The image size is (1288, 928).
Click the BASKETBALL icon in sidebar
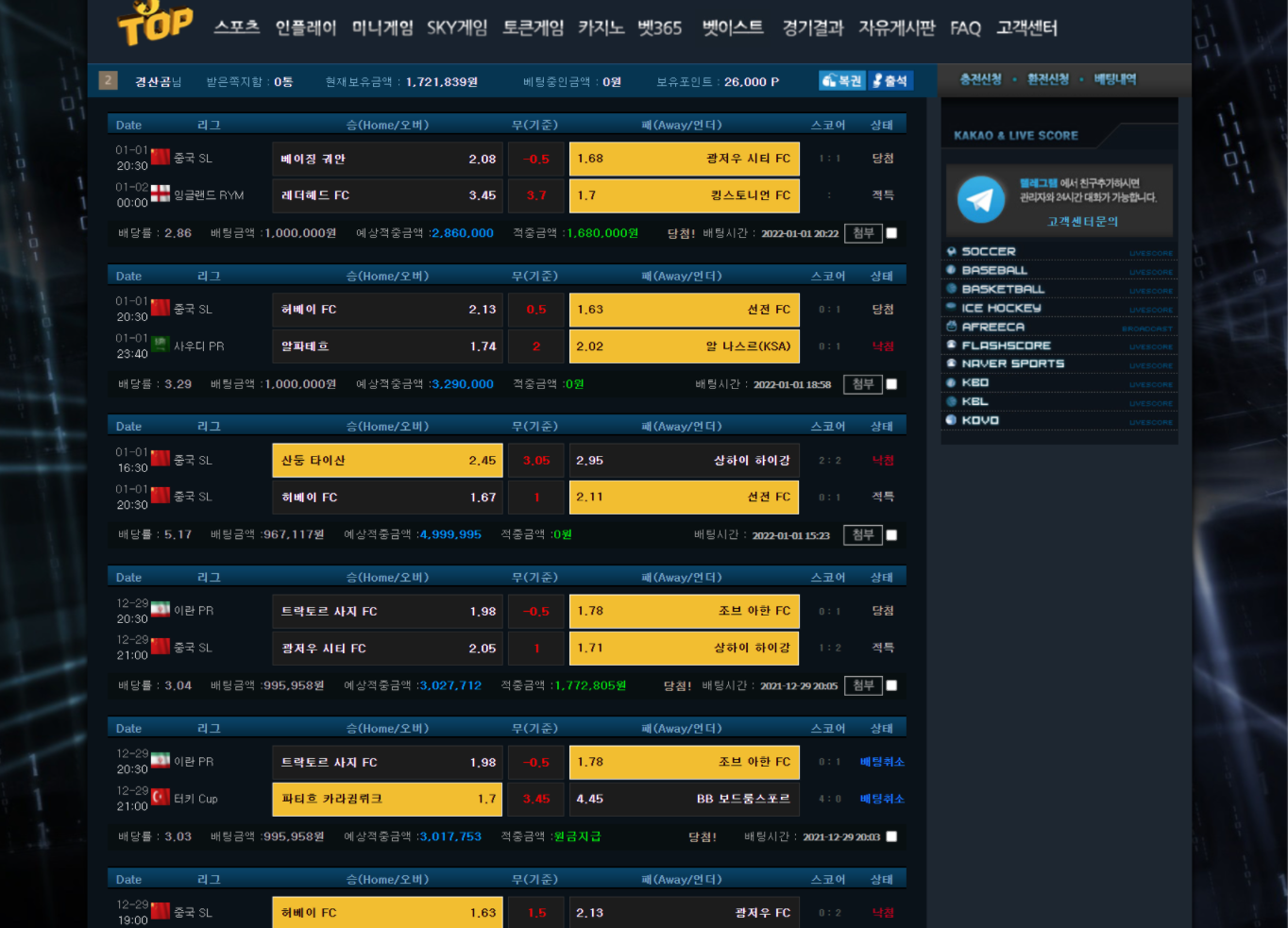[952, 289]
